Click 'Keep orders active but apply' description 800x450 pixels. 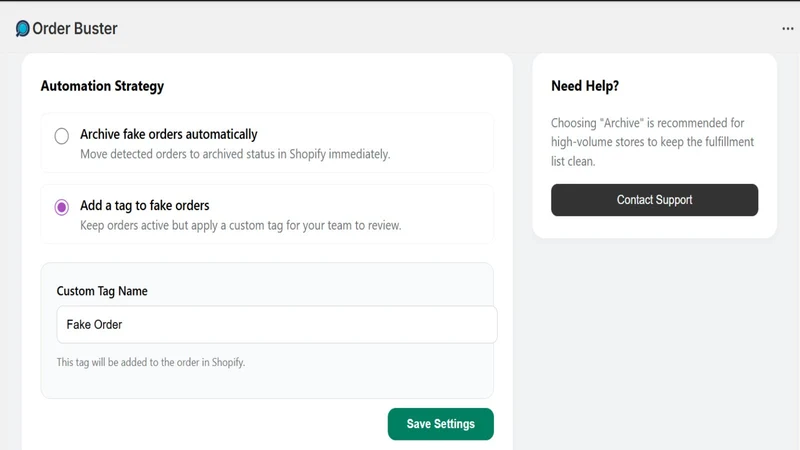[240, 226]
